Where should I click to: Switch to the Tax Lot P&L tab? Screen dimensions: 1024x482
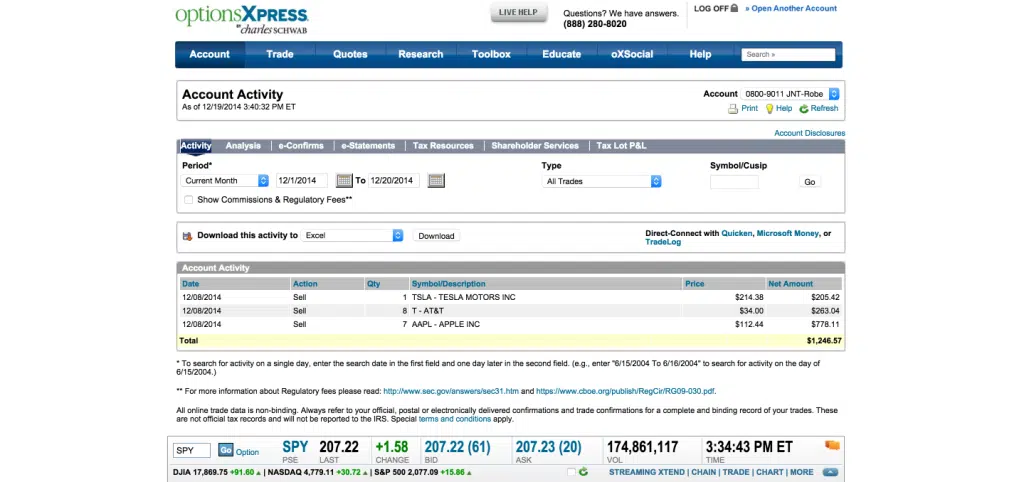621,146
